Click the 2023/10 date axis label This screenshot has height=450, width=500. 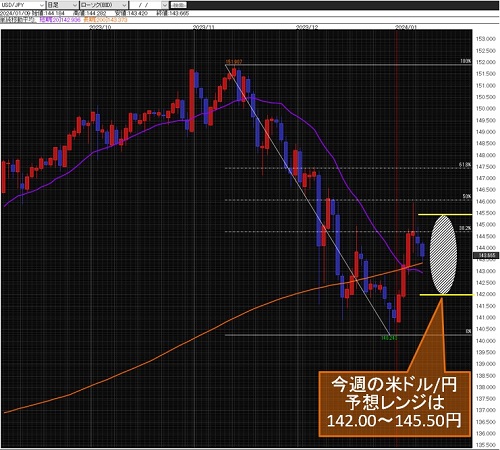(100, 27)
